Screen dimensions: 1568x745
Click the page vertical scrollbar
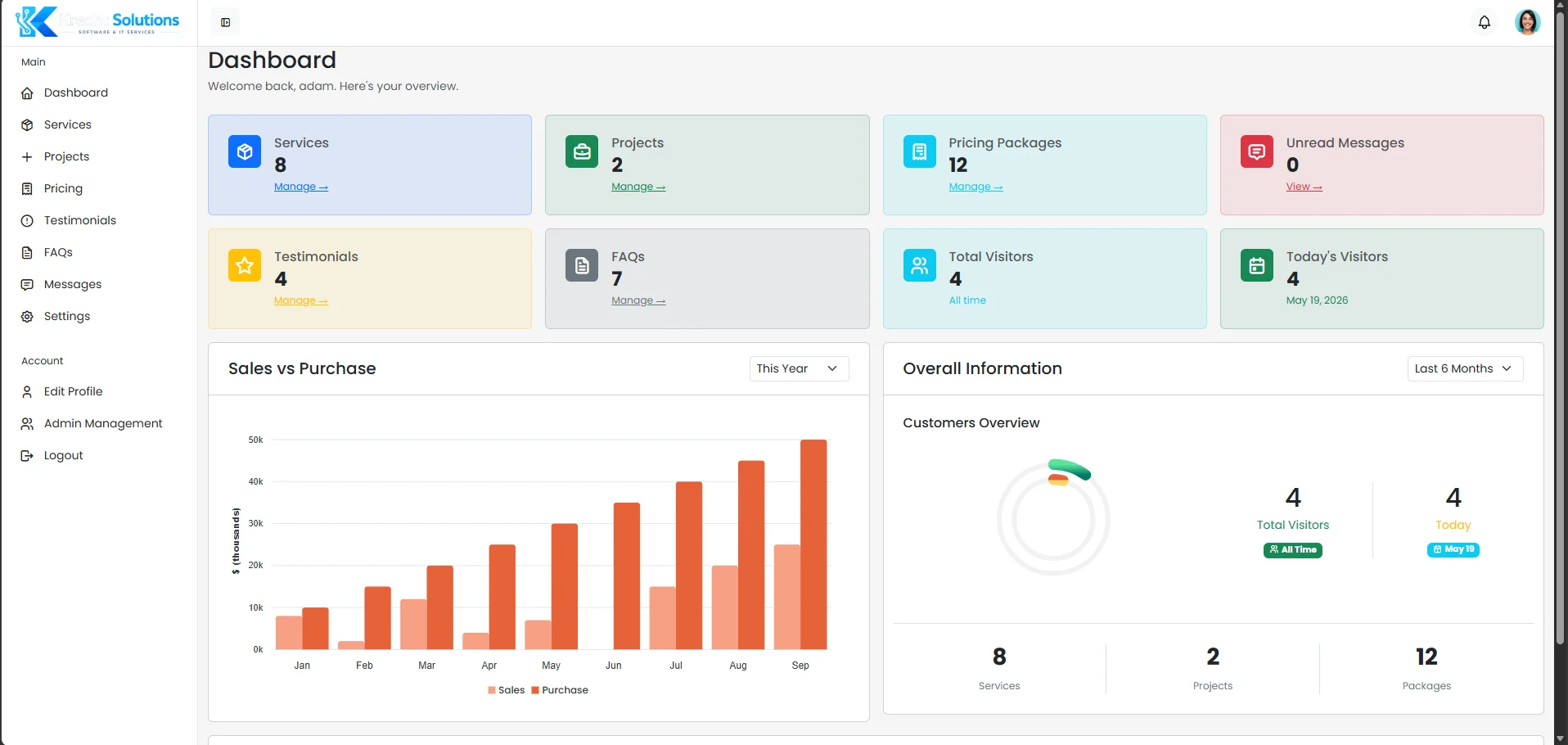1560,327
